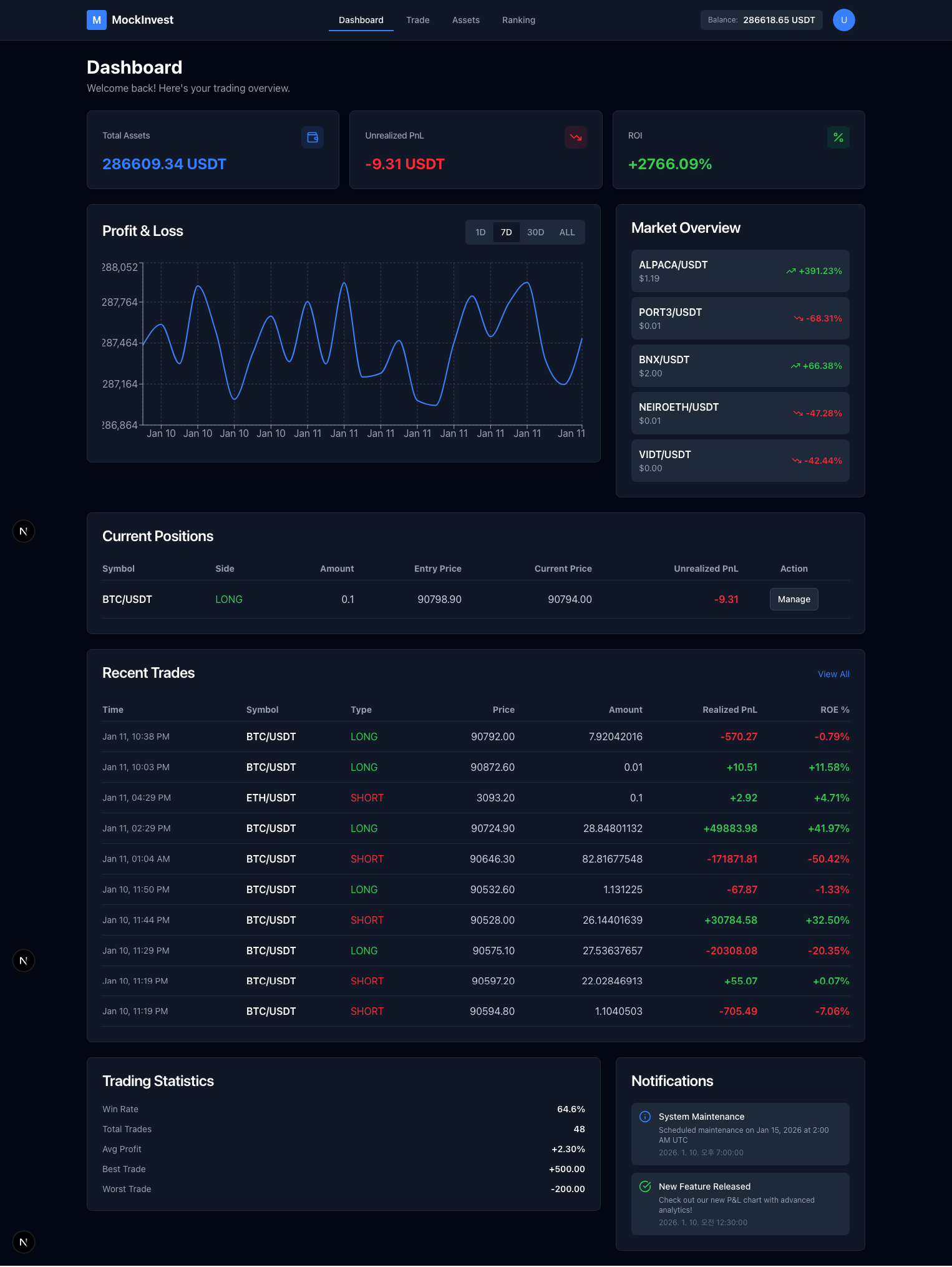Show ALL time profit chart

click(x=566, y=232)
